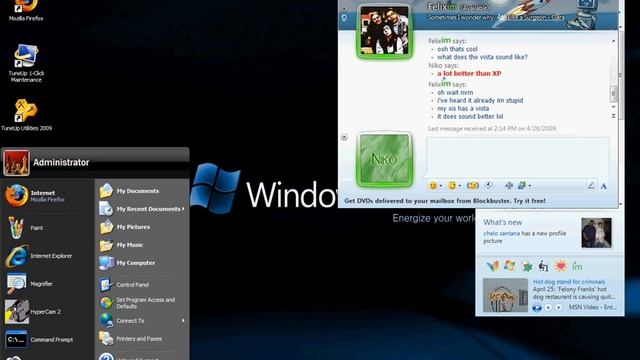640x360 pixels.
Task: Click voice clip icon in chat toolbar
Action: (x=489, y=186)
